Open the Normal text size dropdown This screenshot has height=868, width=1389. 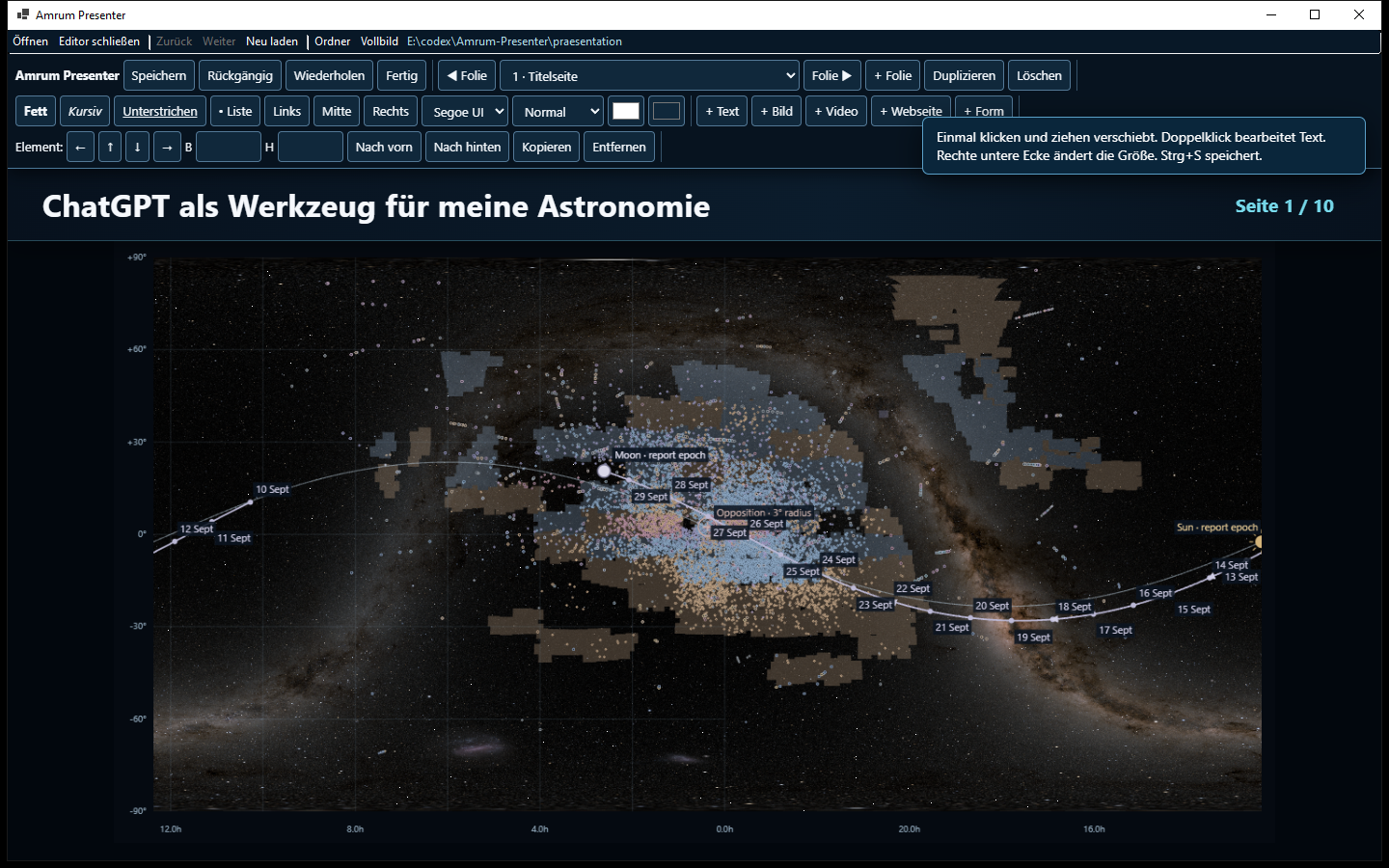558,112
